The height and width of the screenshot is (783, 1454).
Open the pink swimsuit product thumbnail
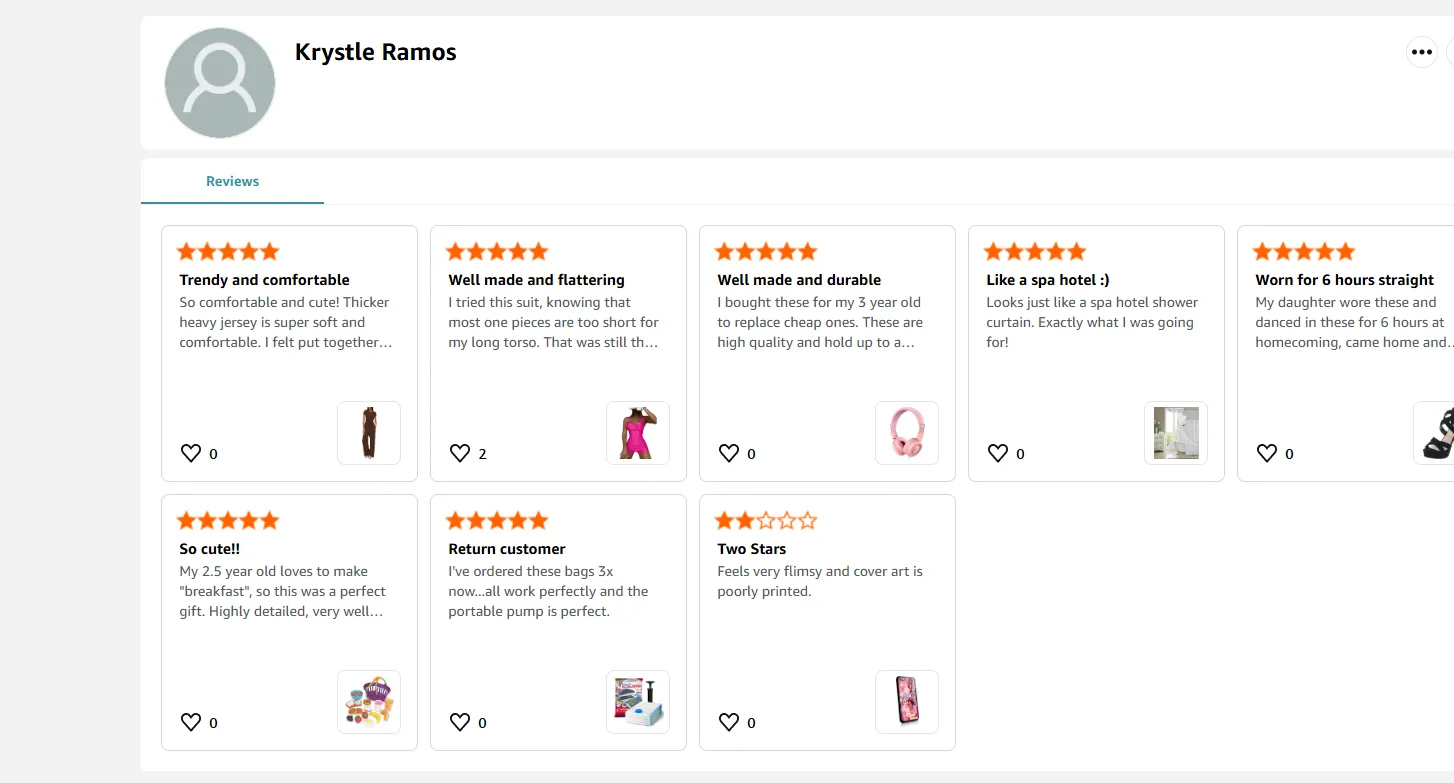(638, 433)
